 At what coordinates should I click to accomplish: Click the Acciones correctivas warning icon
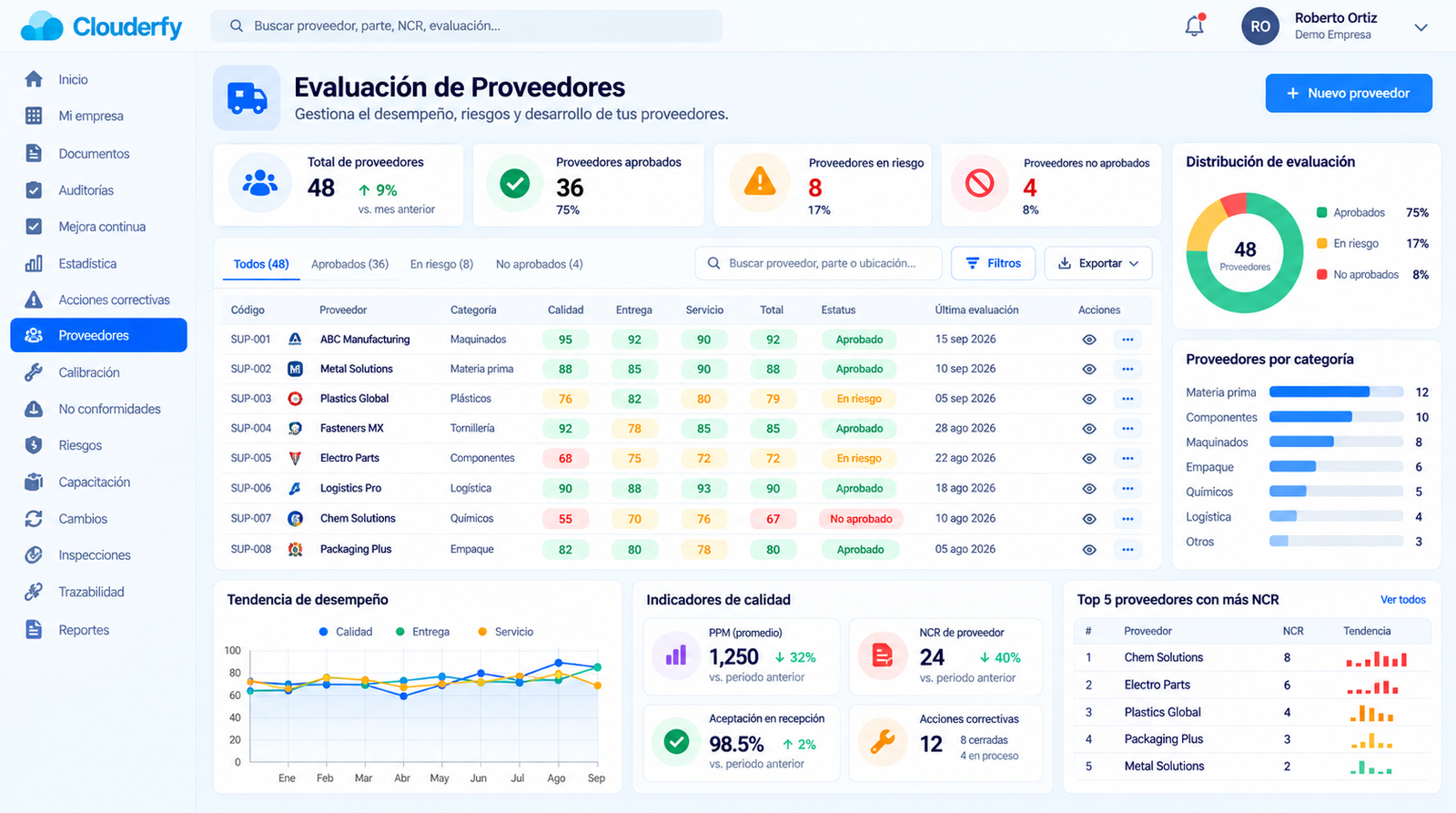click(x=34, y=300)
